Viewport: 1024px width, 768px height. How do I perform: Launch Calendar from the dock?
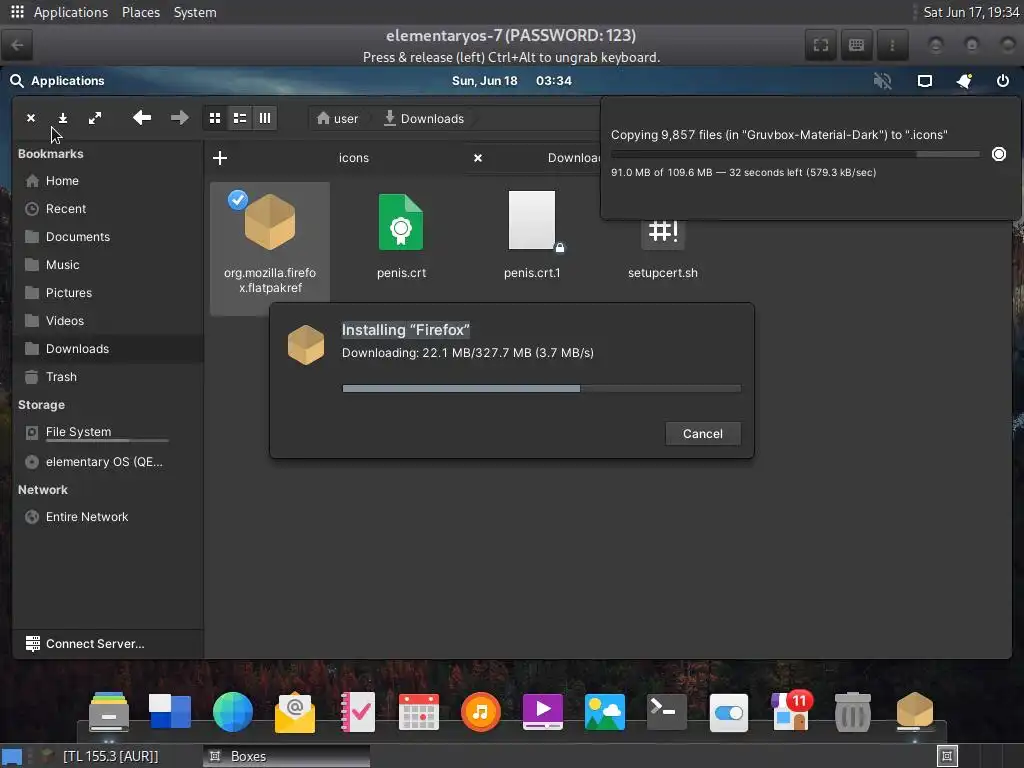point(419,711)
